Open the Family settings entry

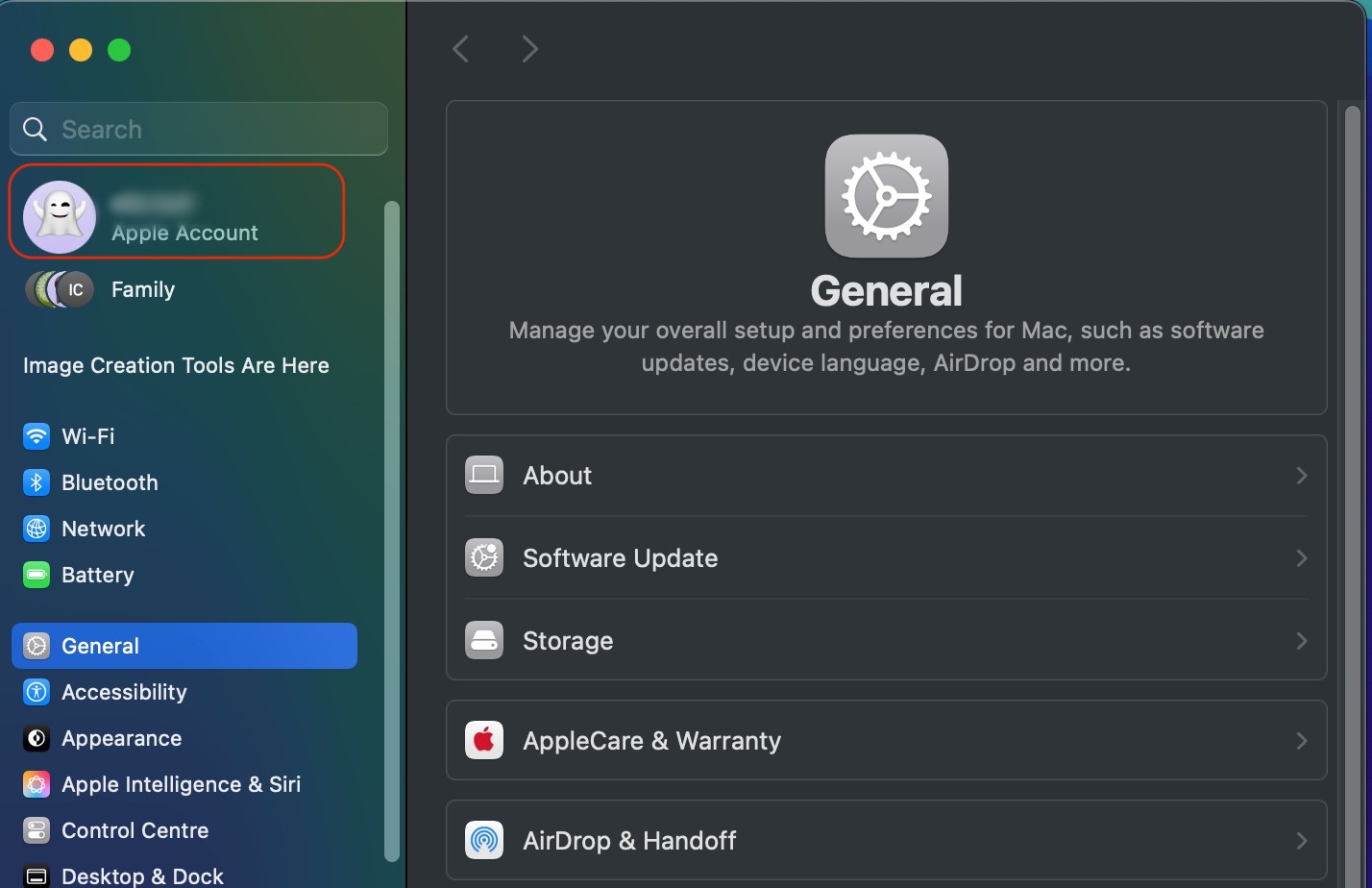pos(142,289)
